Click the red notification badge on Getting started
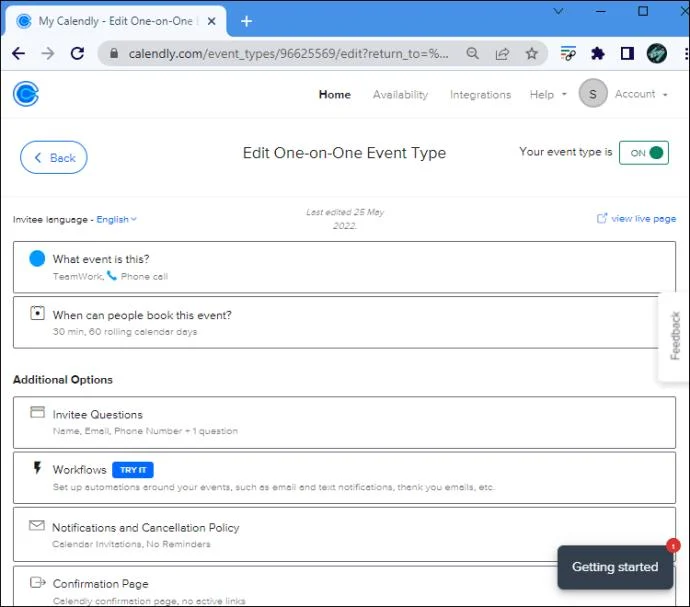Screen dimensions: 690x607 pos(673,546)
